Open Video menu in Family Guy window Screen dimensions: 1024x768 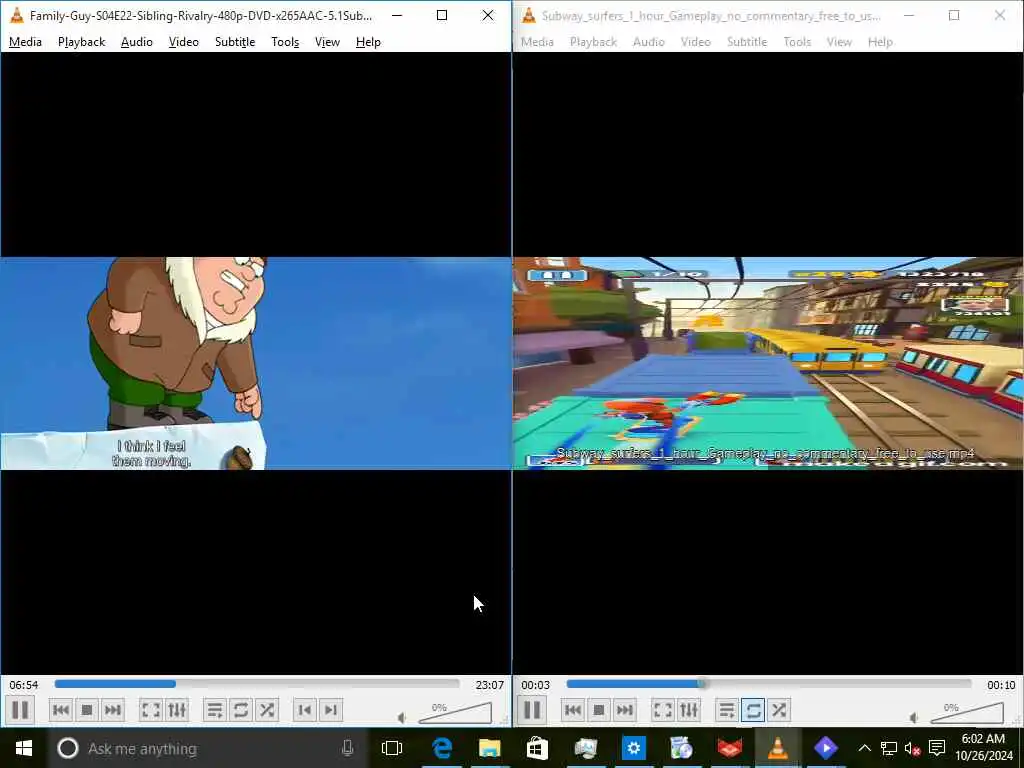[184, 42]
